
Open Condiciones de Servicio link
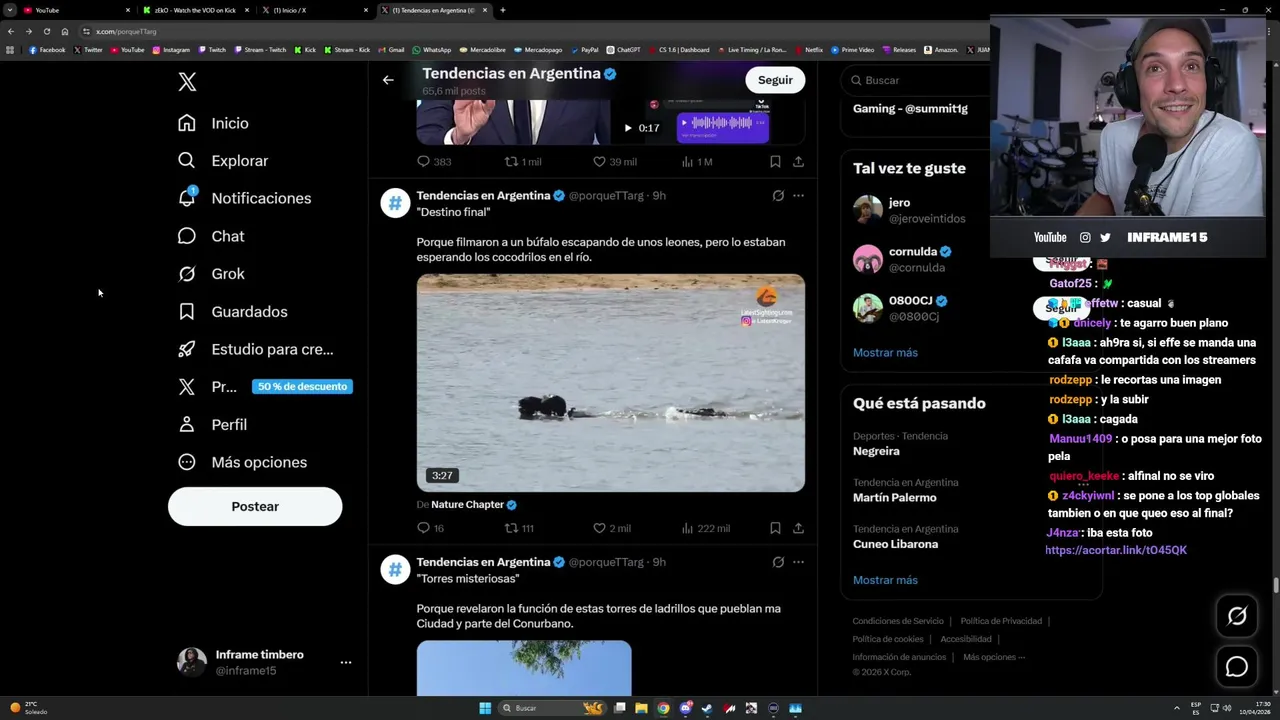897,621
